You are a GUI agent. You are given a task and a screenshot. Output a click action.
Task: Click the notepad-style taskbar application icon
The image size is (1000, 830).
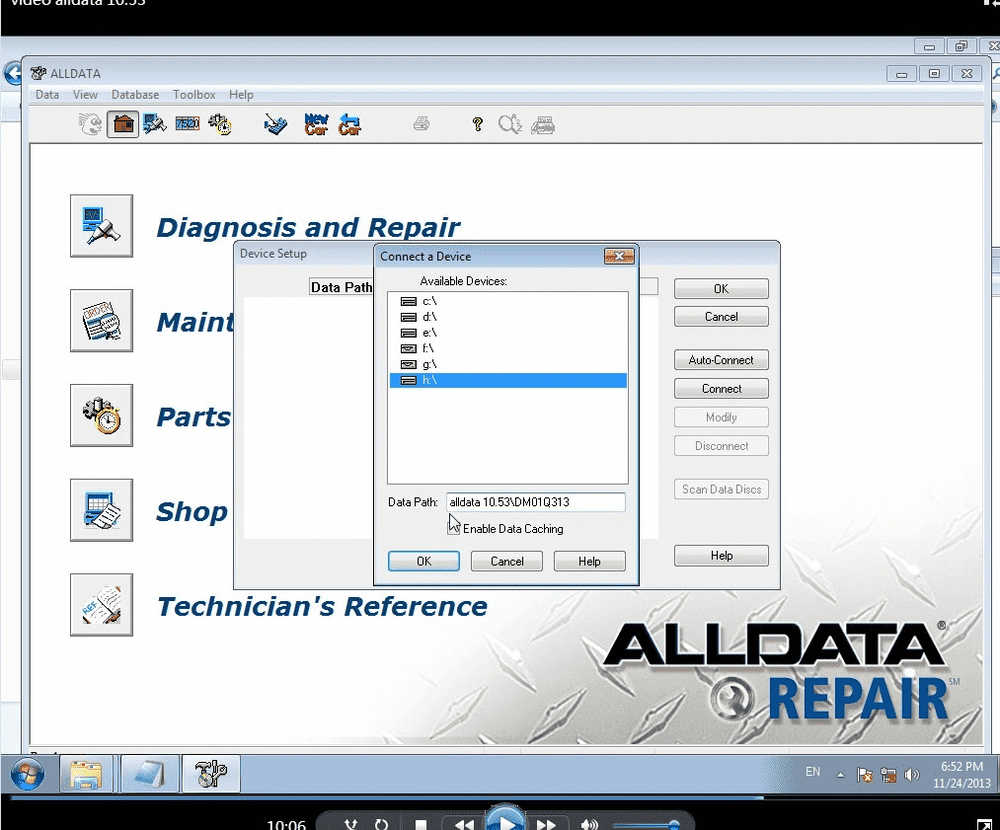pyautogui.click(x=149, y=774)
